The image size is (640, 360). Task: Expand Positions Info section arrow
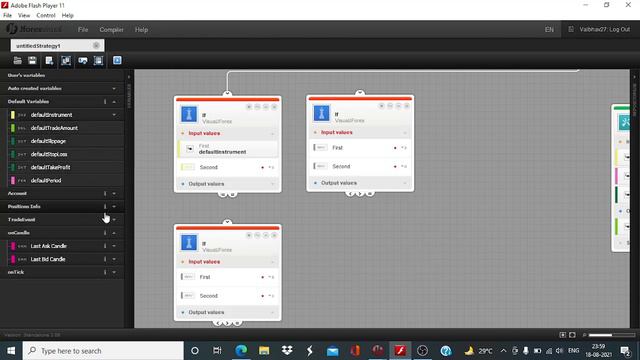click(114, 206)
